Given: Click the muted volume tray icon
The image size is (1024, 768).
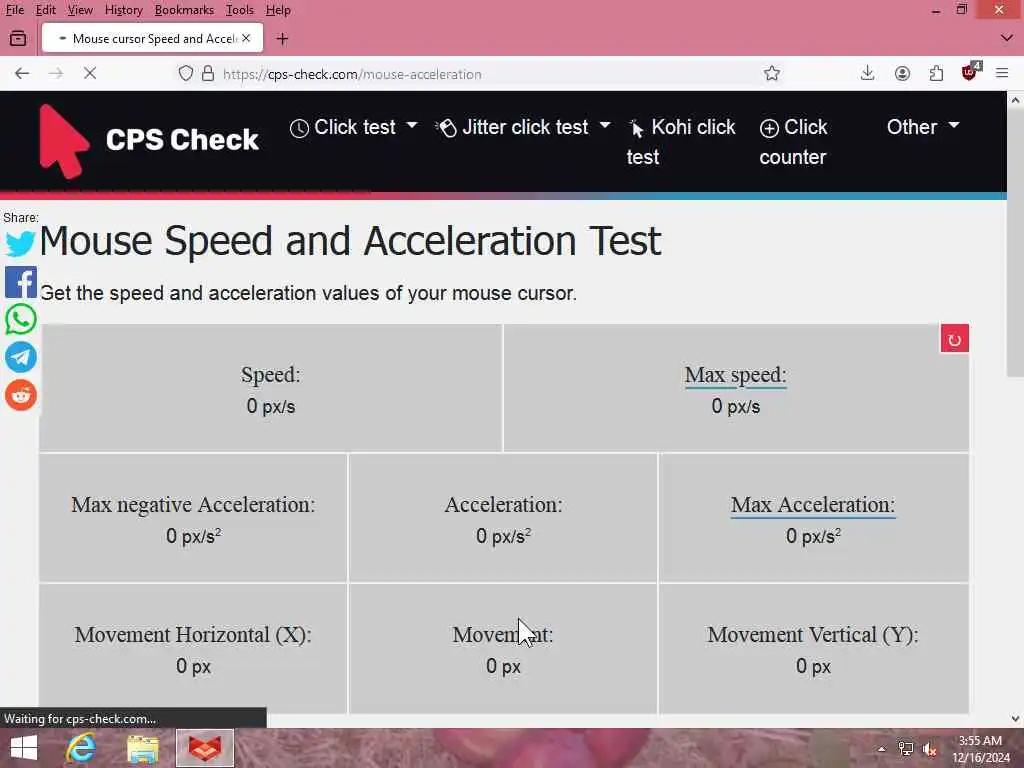Looking at the screenshot, I should [x=929, y=749].
